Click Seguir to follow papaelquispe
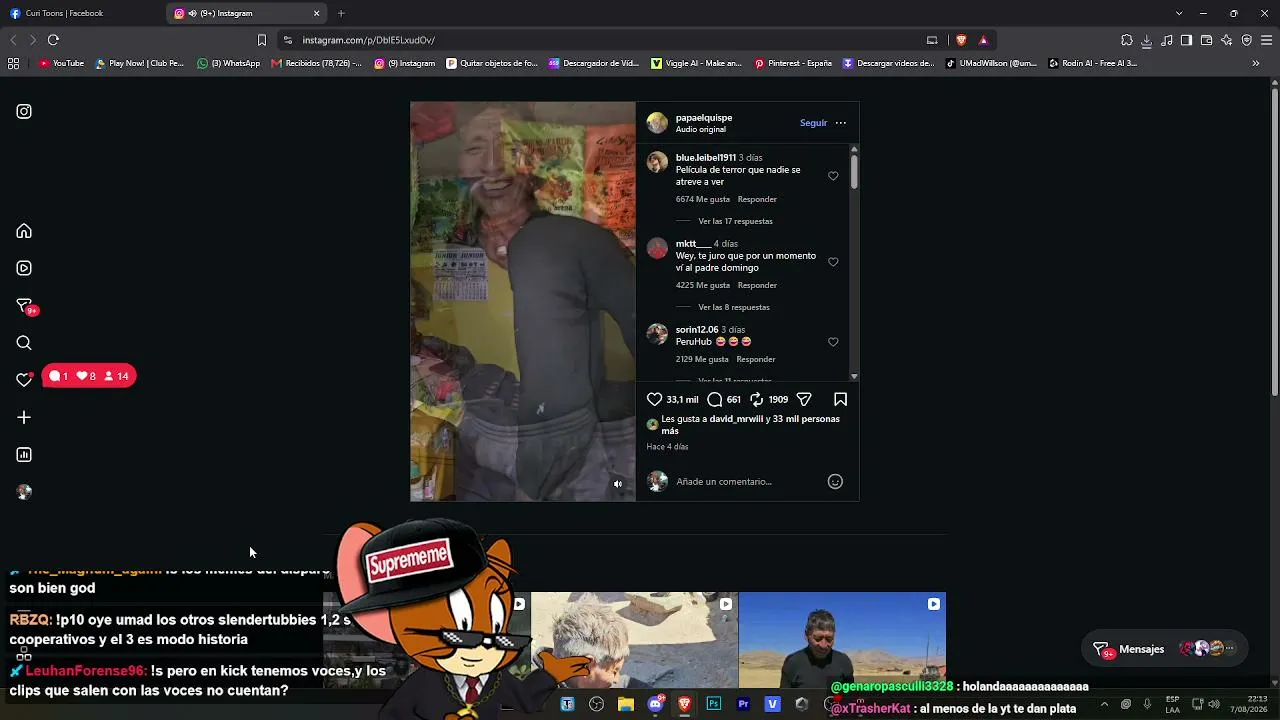1280x720 pixels. click(813, 123)
